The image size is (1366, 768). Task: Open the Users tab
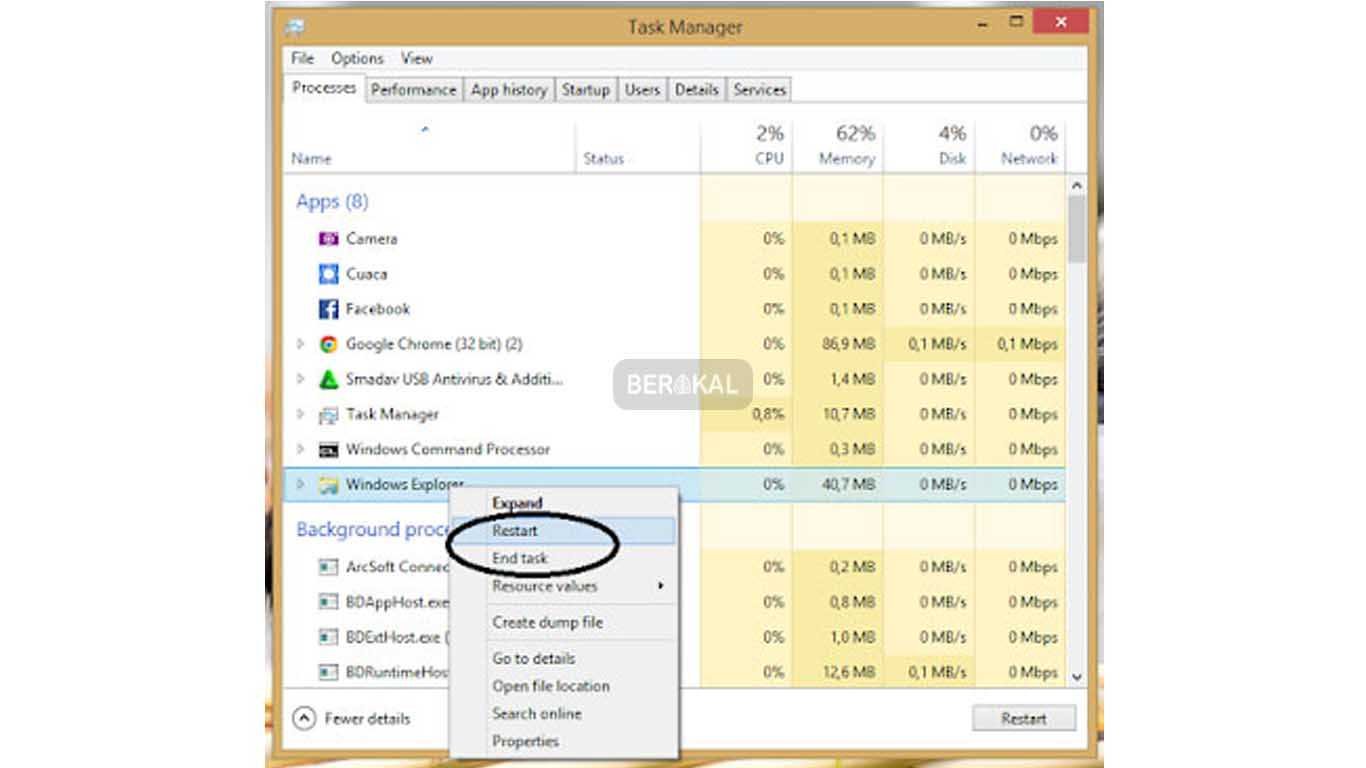642,89
